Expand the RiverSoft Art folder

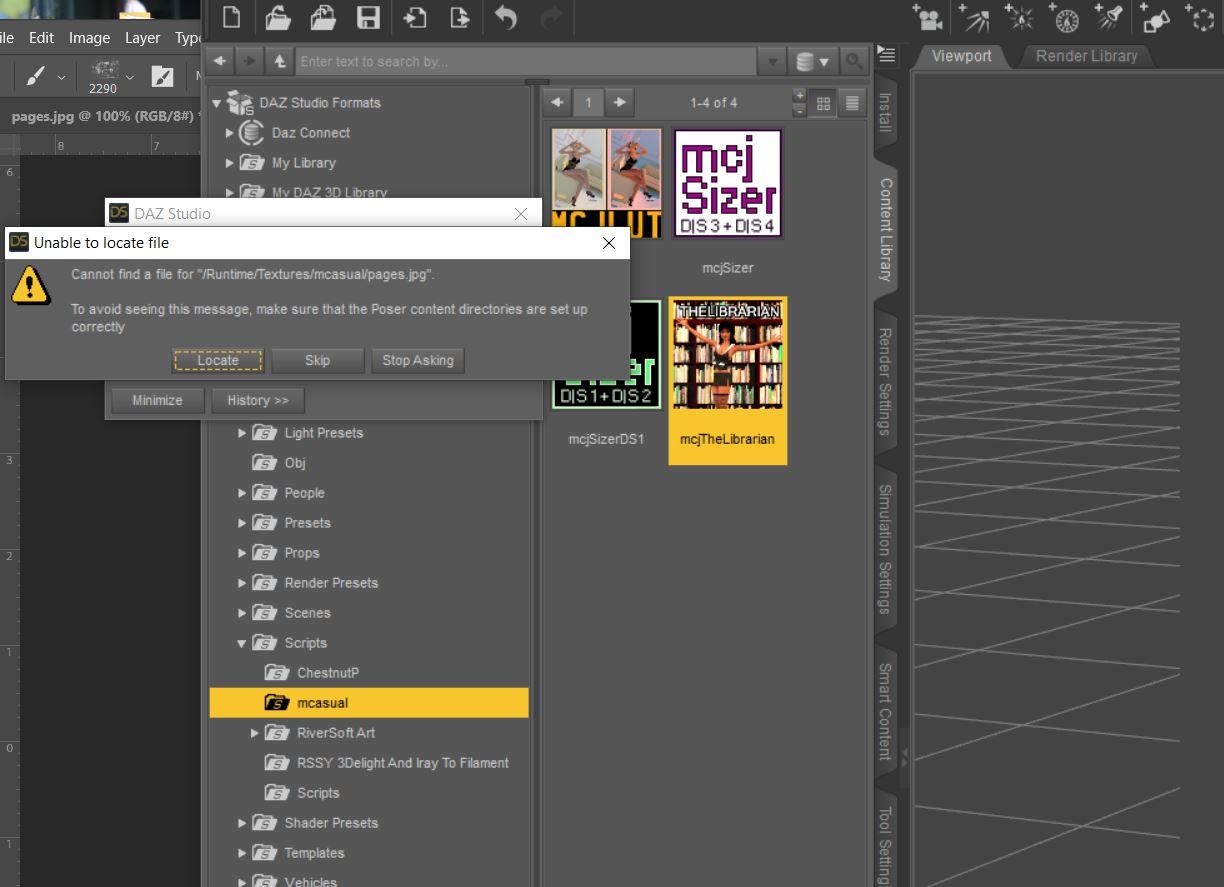(x=254, y=733)
